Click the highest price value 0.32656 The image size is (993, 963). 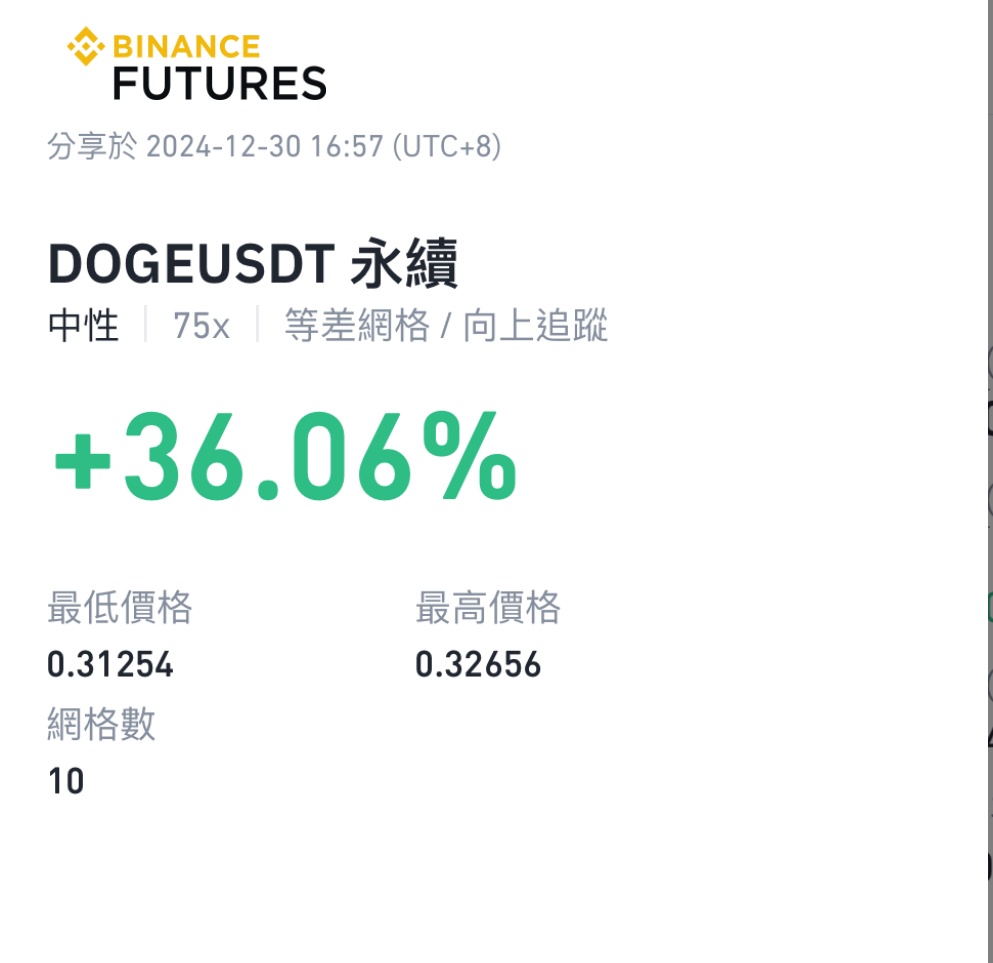478,665
